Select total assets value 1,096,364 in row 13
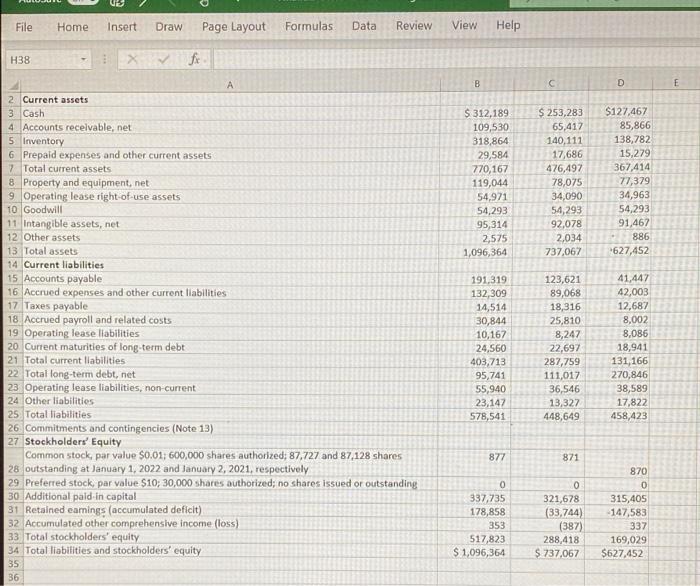Image resolution: width=700 pixels, height=586 pixels. (477, 252)
